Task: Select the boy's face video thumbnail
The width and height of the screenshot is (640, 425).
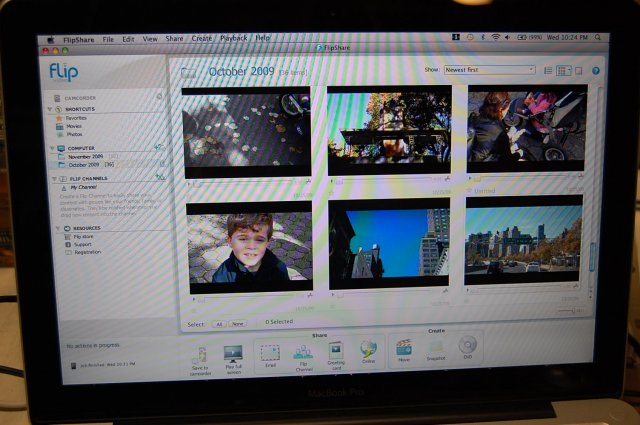Action: point(248,245)
